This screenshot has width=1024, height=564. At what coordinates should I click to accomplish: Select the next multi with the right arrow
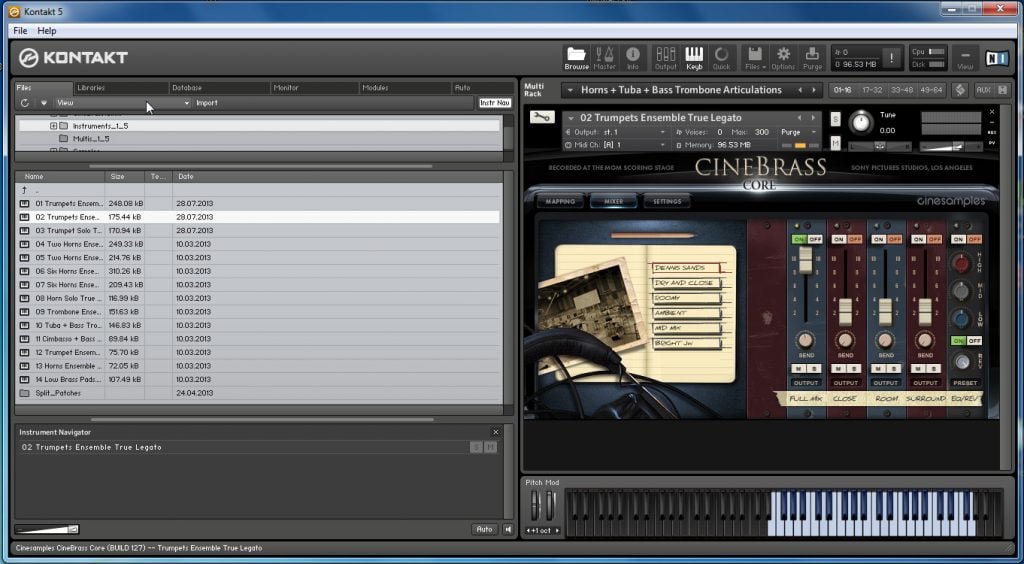click(814, 90)
